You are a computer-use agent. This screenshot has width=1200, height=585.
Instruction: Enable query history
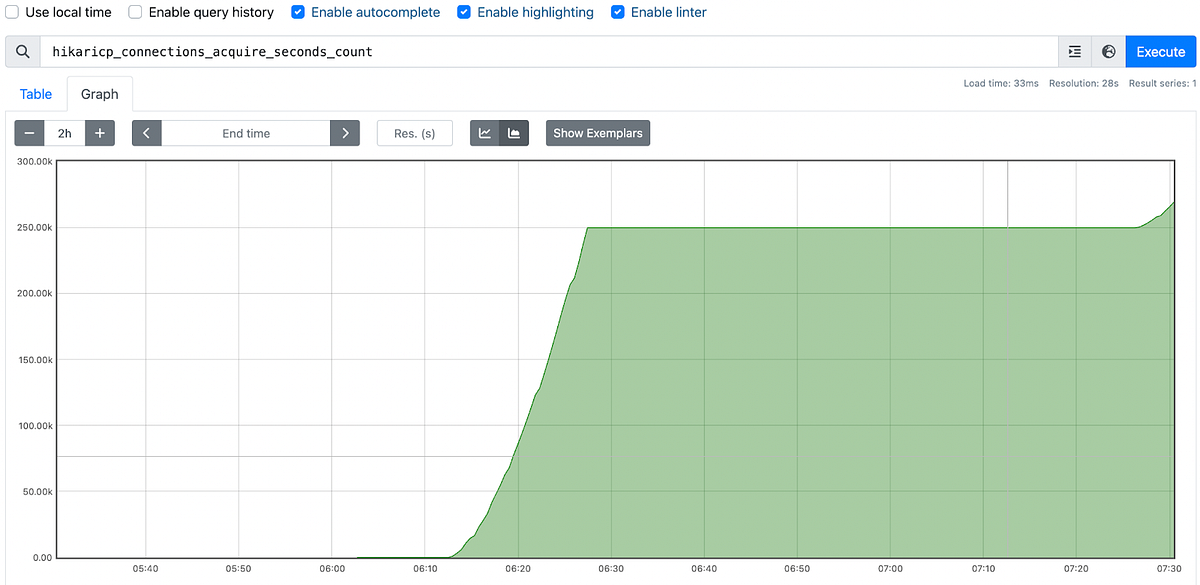click(x=135, y=12)
